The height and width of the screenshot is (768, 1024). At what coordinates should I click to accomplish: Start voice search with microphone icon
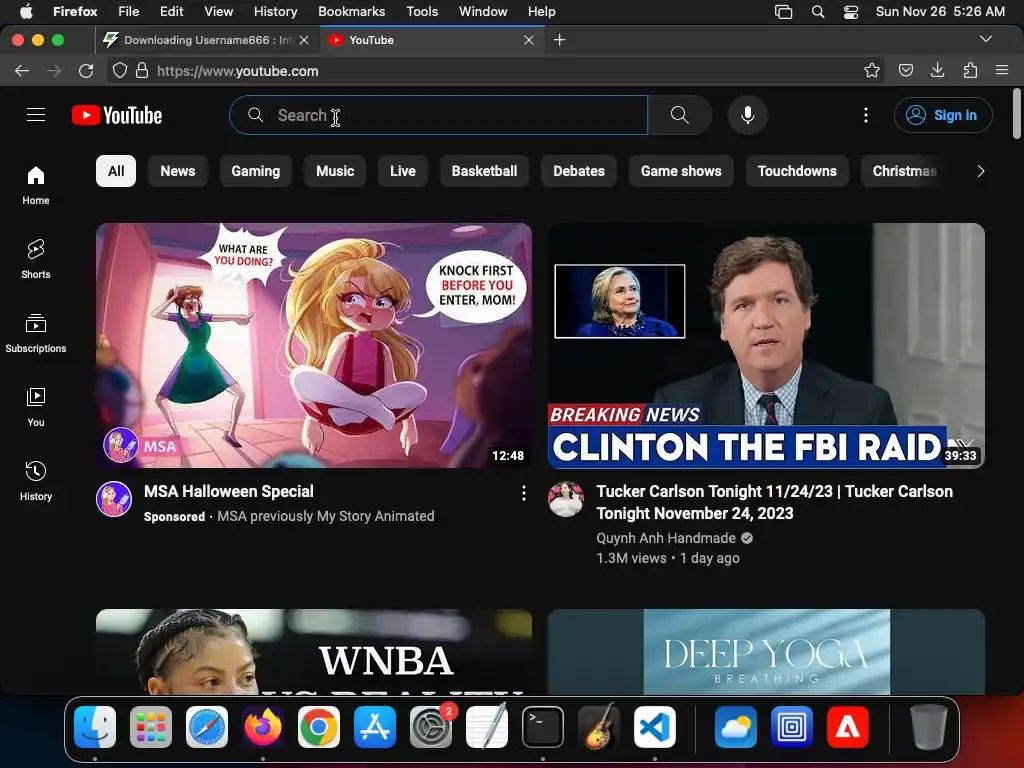click(x=748, y=115)
